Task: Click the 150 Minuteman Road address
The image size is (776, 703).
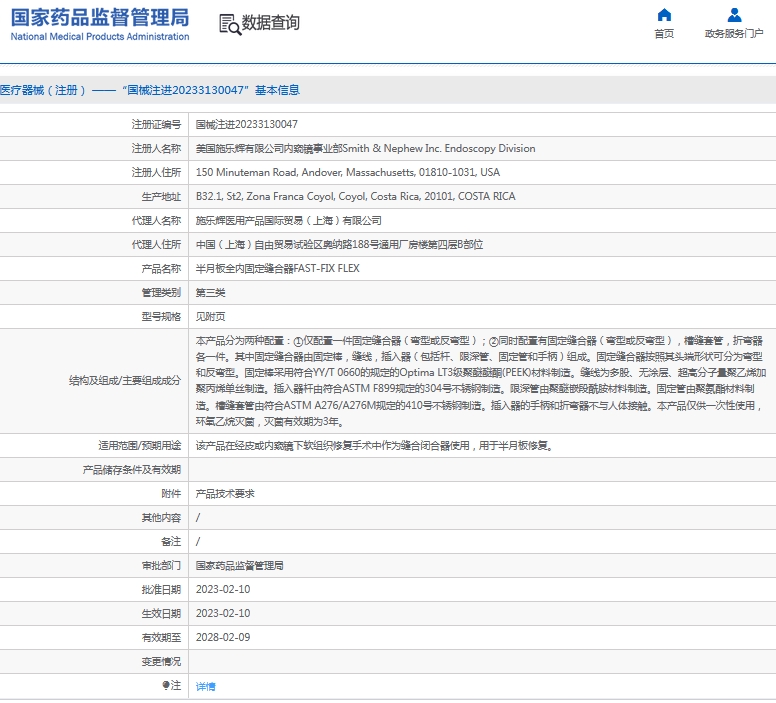Action: click(347, 172)
